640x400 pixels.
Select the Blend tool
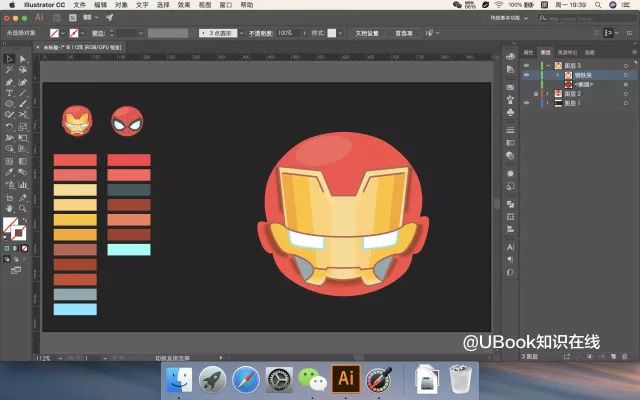point(23,172)
